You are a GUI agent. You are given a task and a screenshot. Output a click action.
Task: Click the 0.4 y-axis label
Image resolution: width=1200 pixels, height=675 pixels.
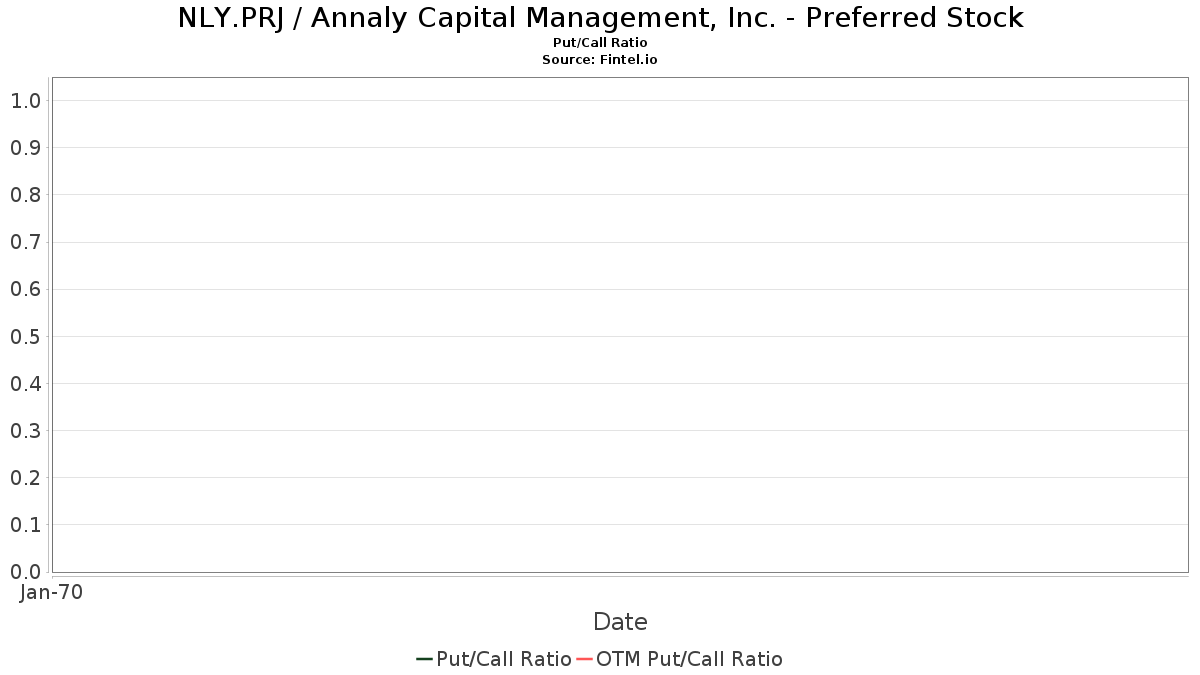(26, 383)
